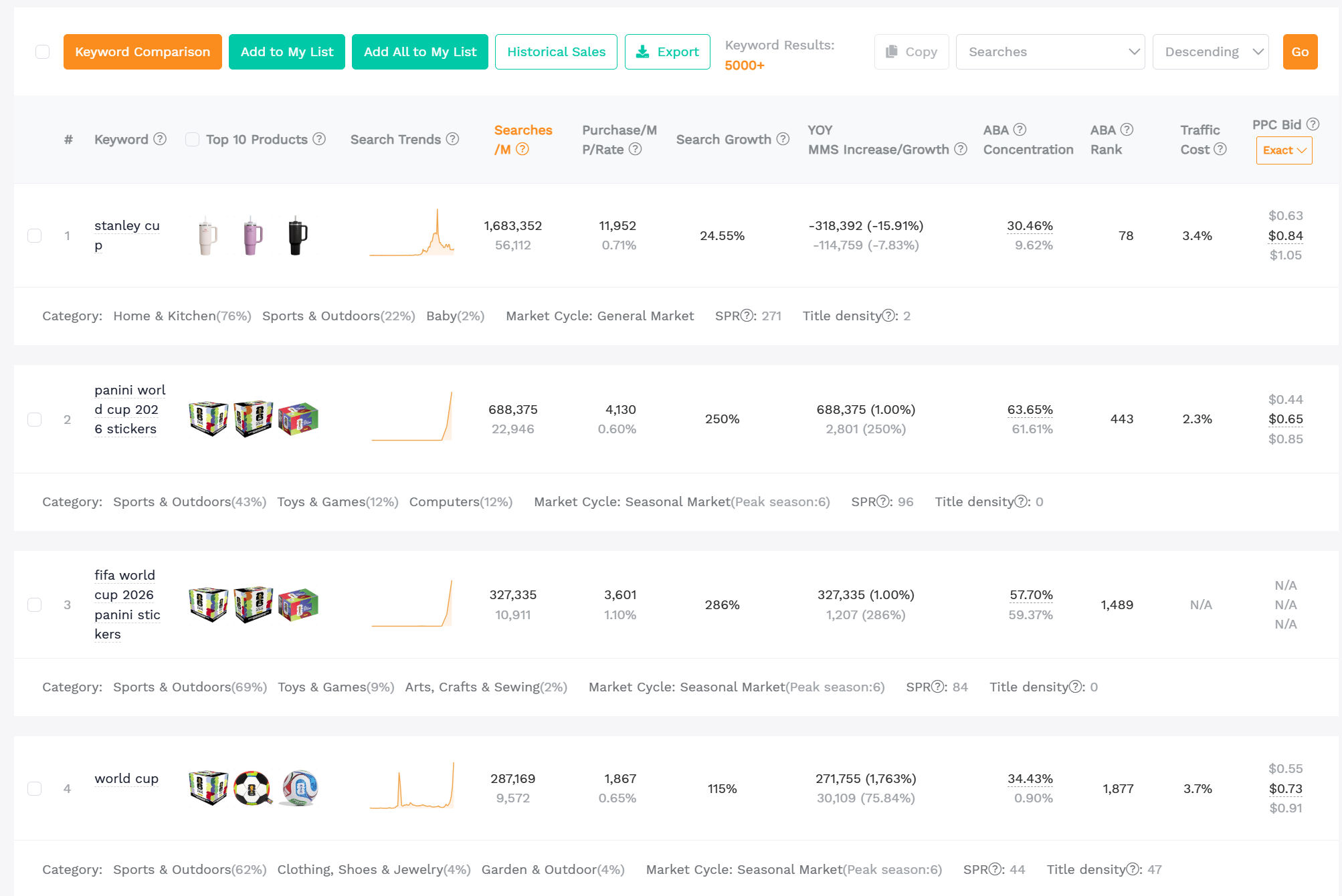1342x896 pixels.
Task: Open Historical Sales
Action: (x=556, y=51)
